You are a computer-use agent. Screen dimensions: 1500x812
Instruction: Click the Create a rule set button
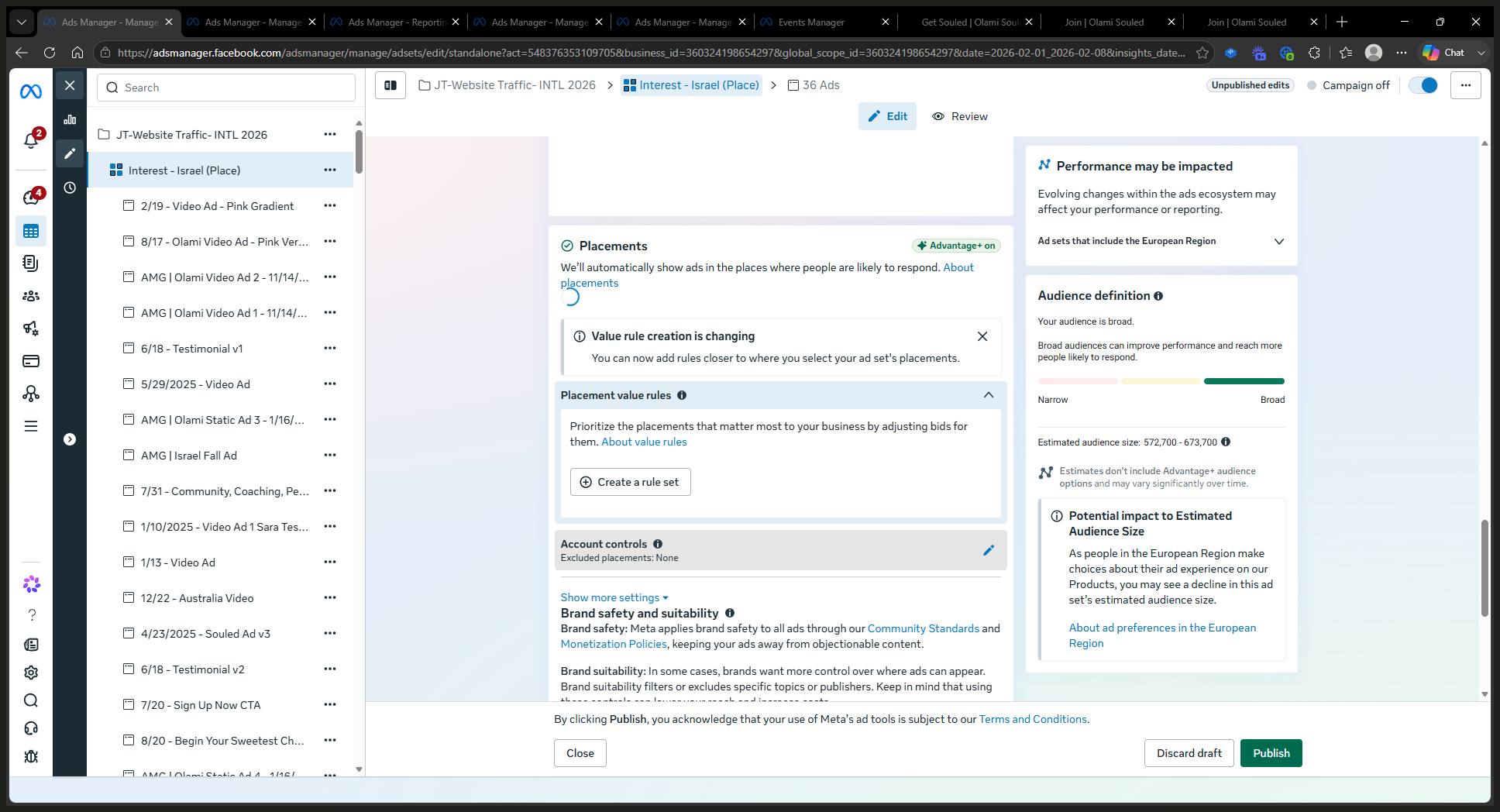tap(631, 482)
